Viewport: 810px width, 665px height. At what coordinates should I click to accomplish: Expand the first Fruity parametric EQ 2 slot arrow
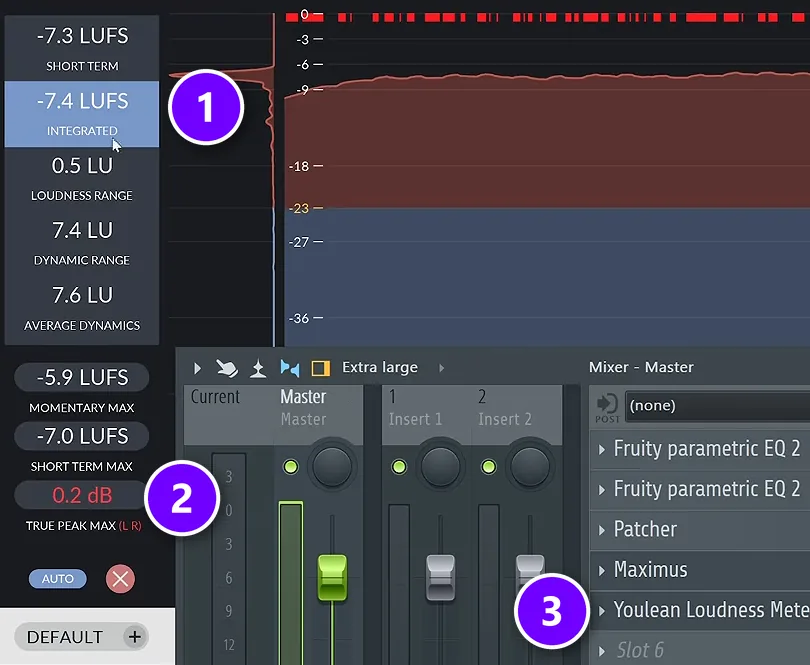click(601, 449)
